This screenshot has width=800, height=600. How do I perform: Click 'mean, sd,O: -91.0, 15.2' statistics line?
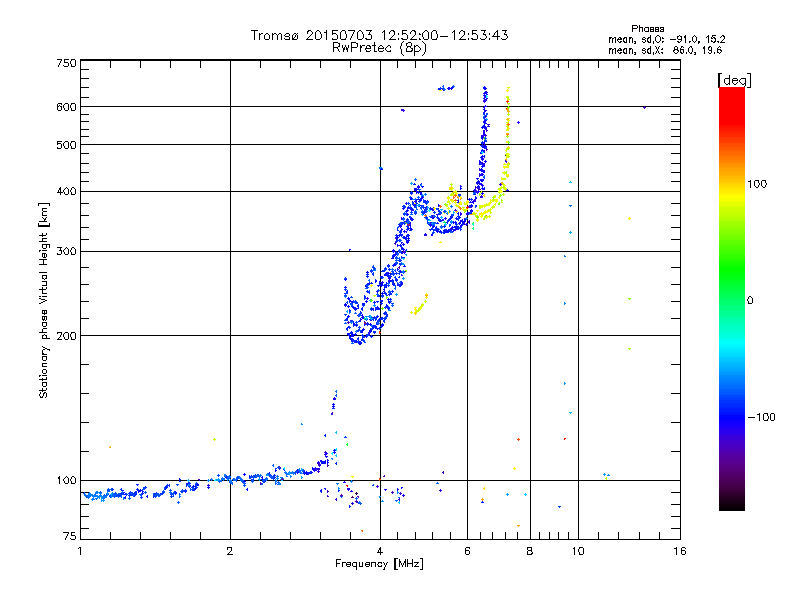tap(666, 39)
